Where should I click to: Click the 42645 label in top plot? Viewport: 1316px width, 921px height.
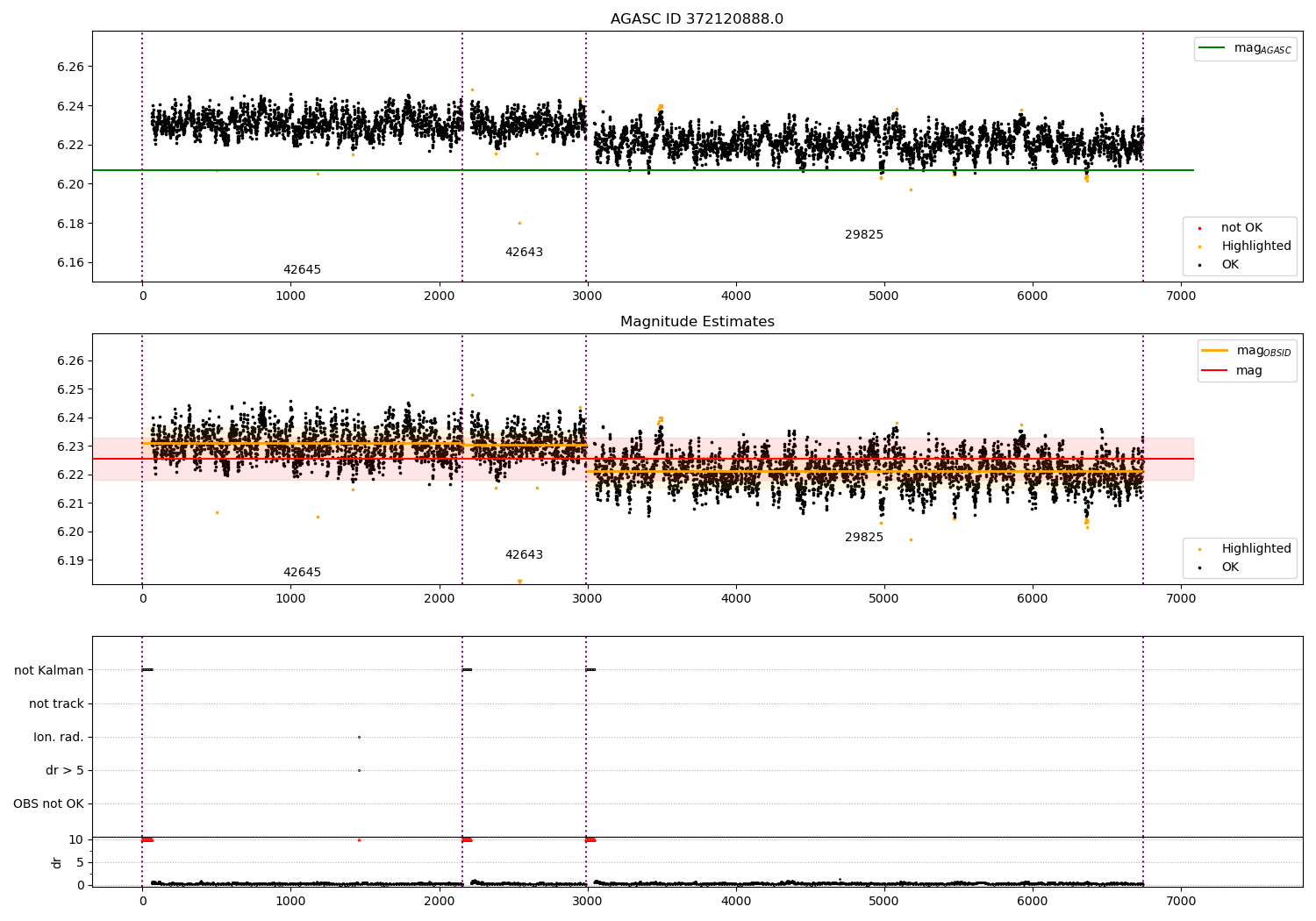[x=302, y=270]
